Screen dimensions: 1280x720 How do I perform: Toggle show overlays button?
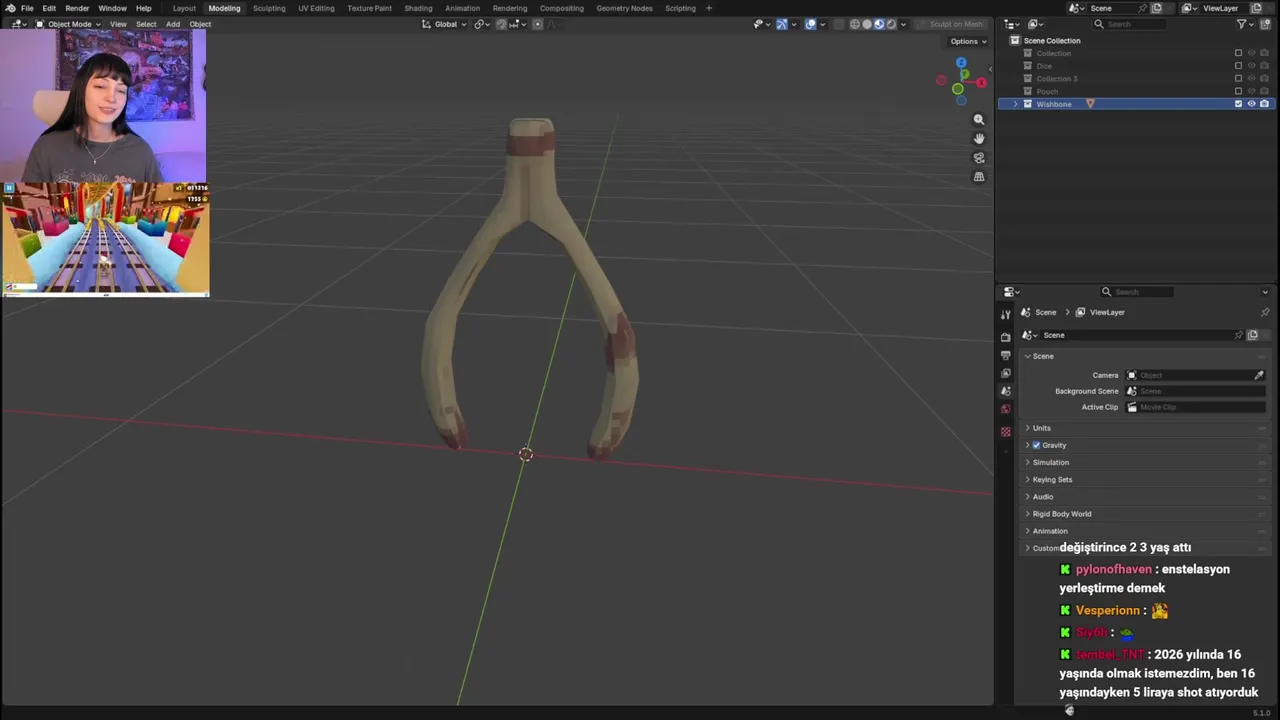810,24
